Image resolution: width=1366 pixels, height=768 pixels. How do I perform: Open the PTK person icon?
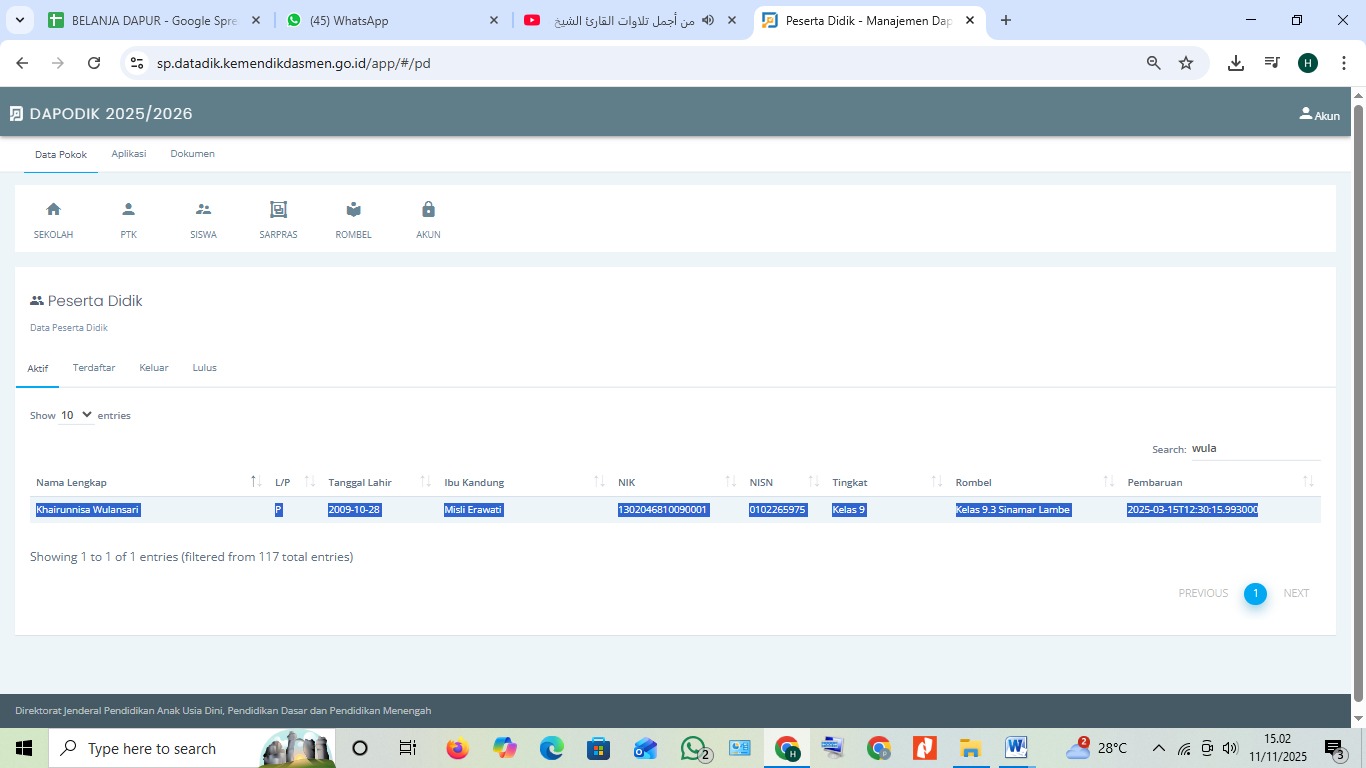(128, 210)
